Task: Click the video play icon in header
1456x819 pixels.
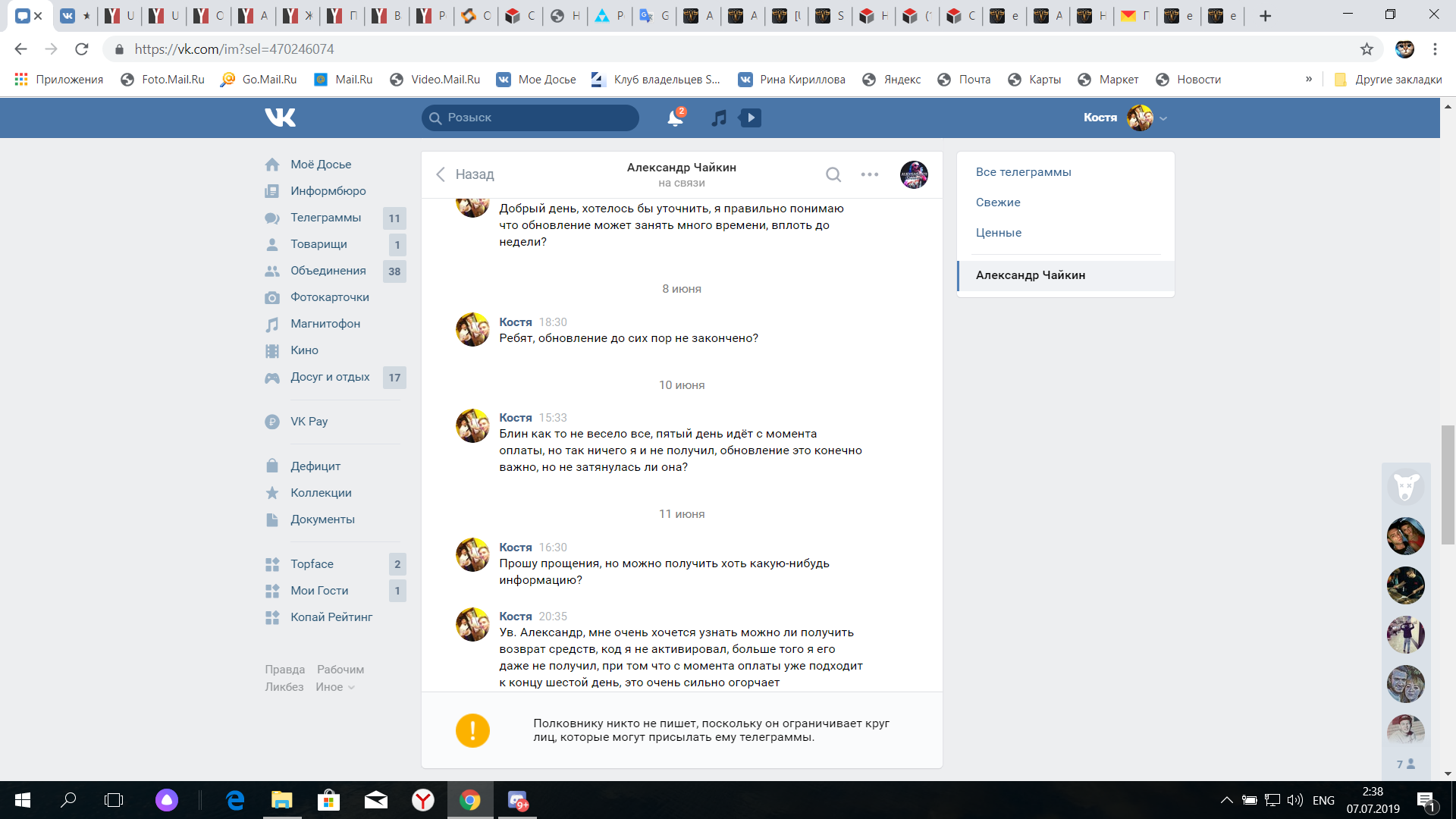Action: coord(751,118)
